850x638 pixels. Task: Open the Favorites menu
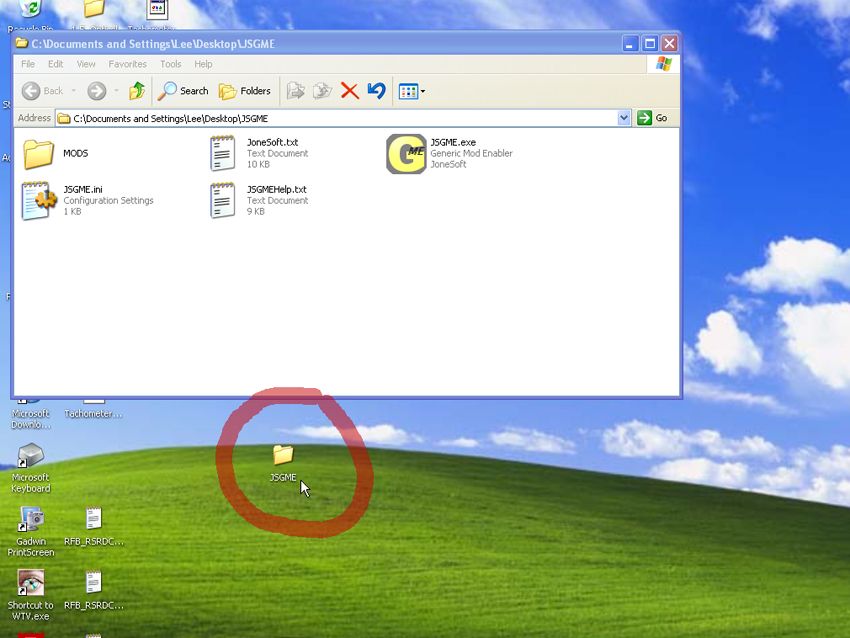click(127, 64)
